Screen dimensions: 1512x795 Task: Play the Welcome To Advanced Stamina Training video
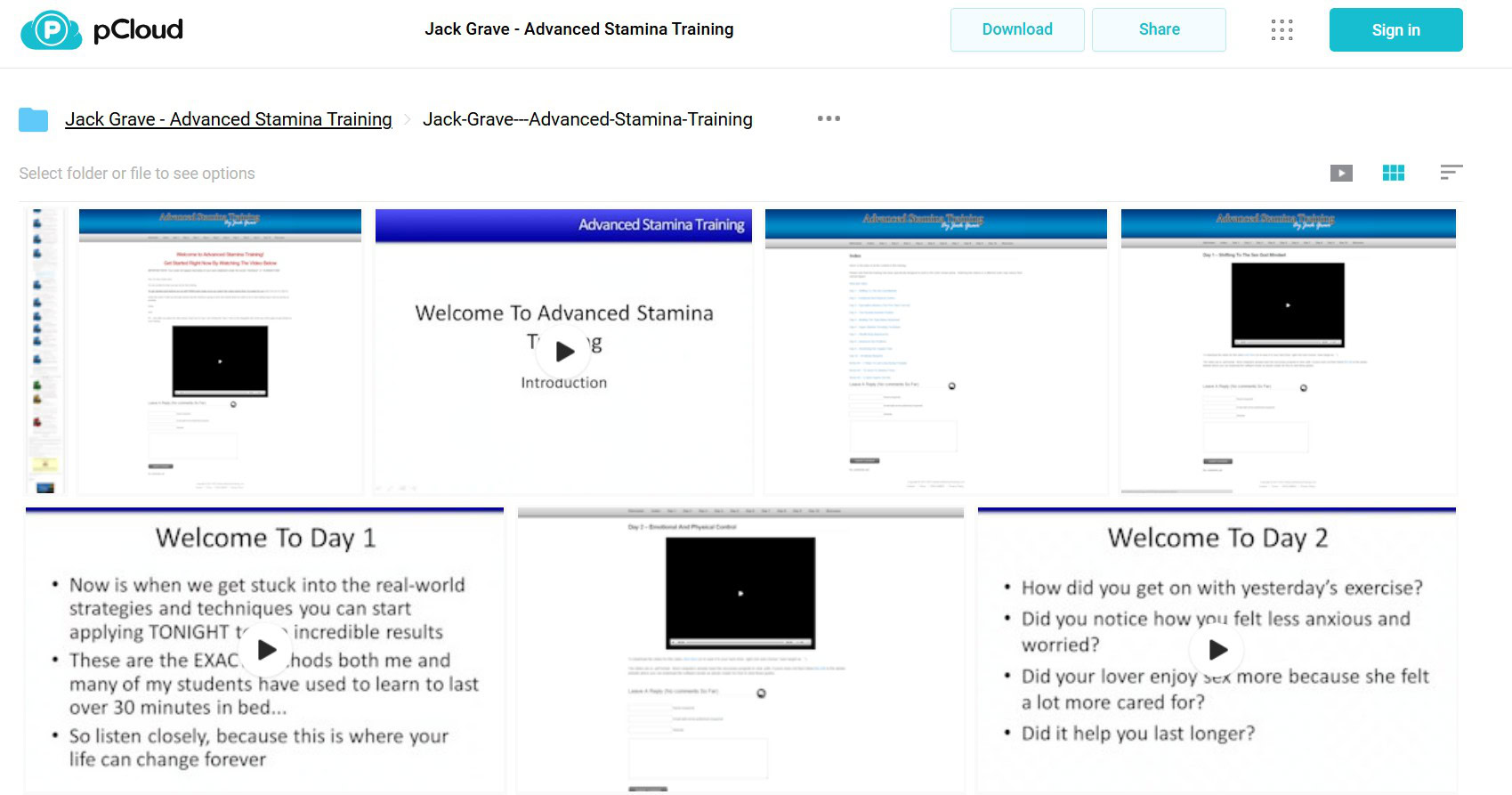[564, 352]
